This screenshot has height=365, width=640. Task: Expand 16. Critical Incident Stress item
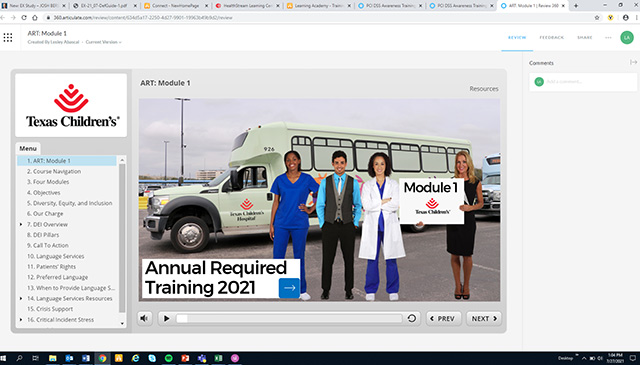[x=21, y=320]
